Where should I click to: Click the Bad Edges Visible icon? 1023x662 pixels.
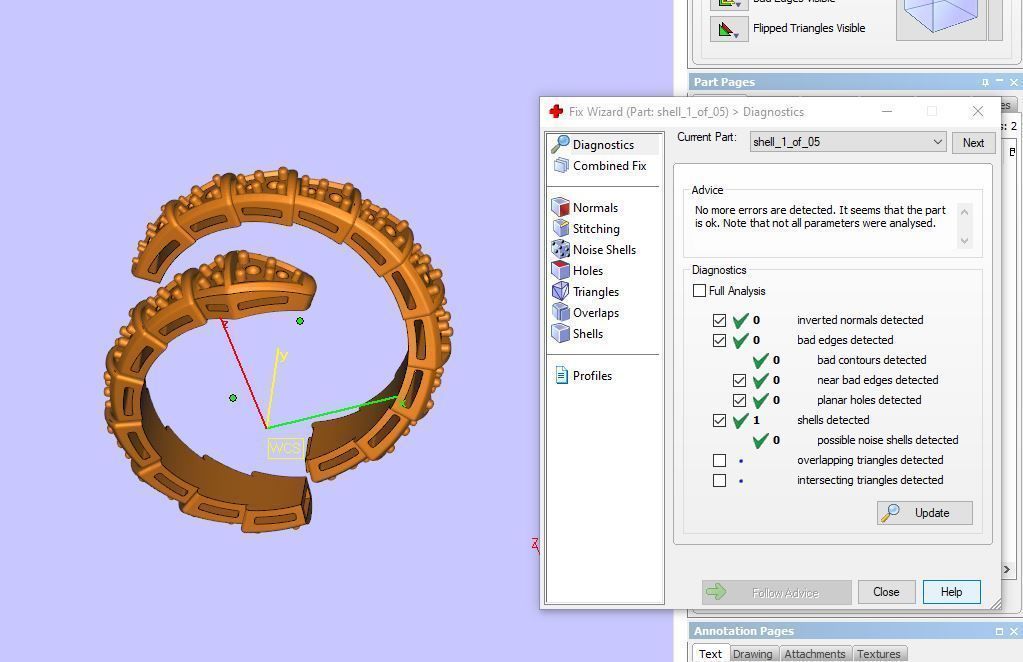[x=729, y=3]
